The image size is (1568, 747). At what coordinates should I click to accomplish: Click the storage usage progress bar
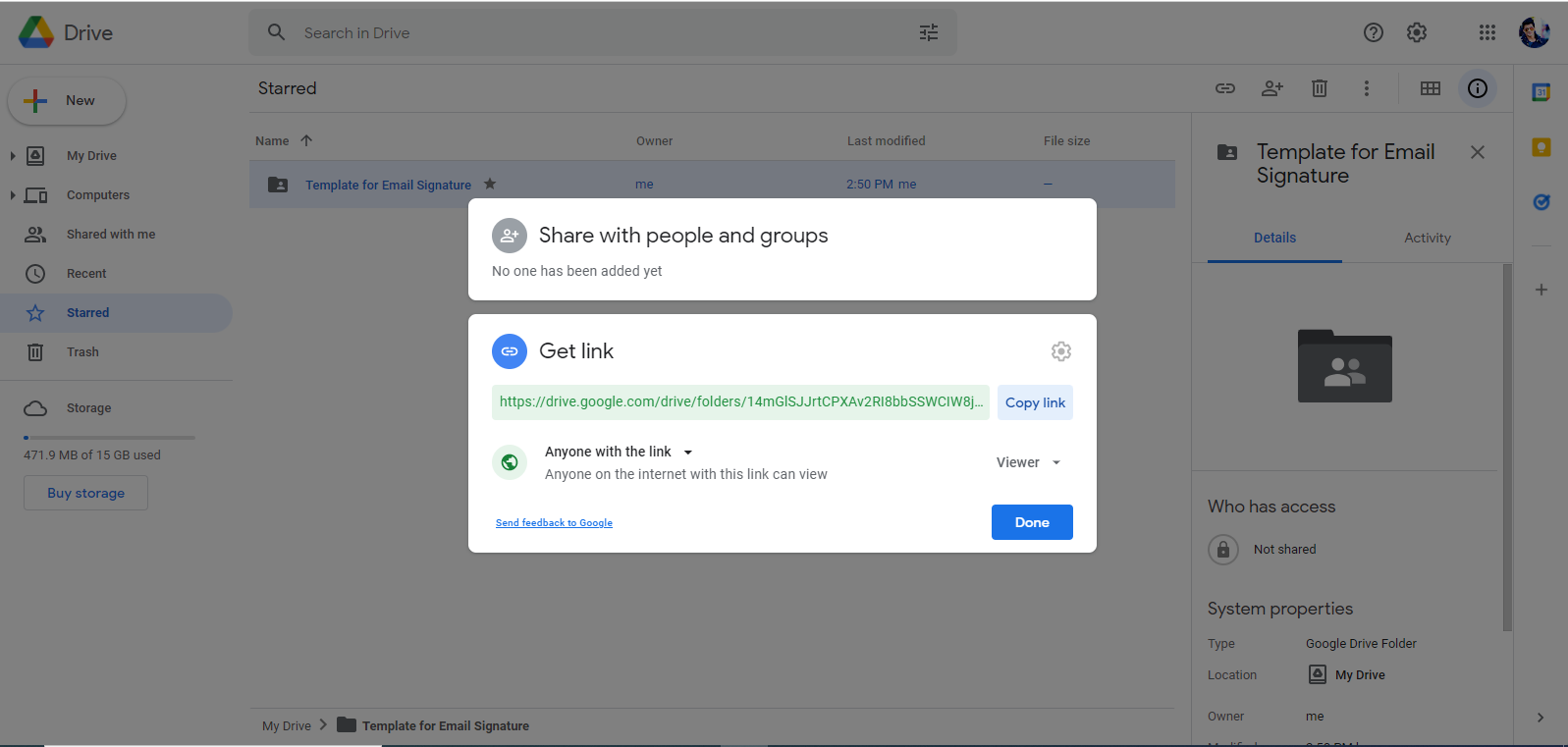click(x=109, y=438)
